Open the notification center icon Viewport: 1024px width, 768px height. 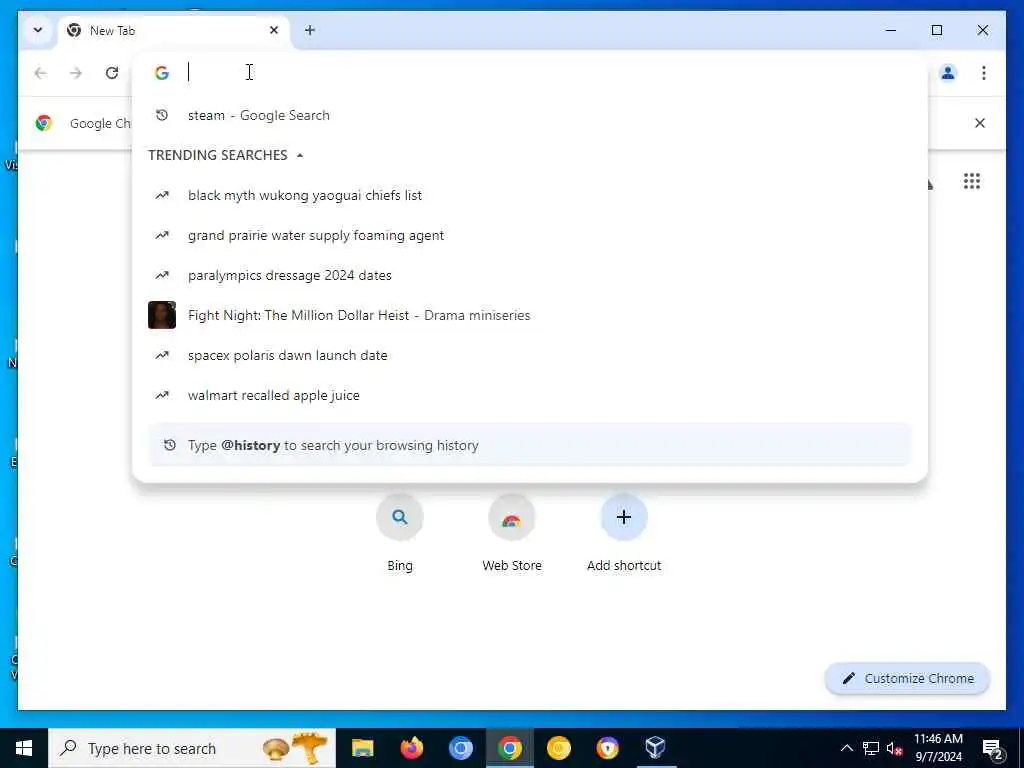992,749
